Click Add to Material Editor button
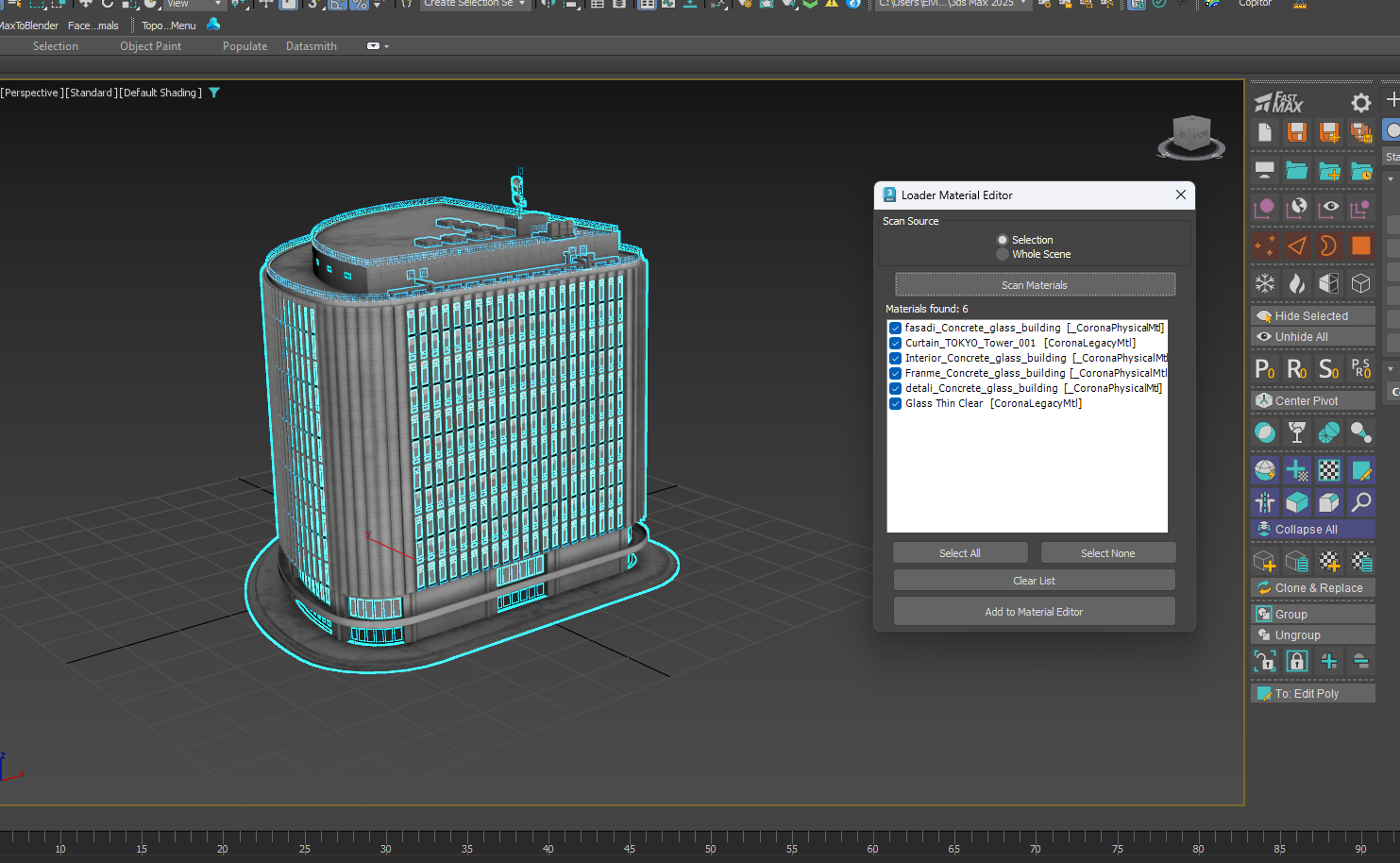The width and height of the screenshot is (1400, 863). pos(1034,612)
